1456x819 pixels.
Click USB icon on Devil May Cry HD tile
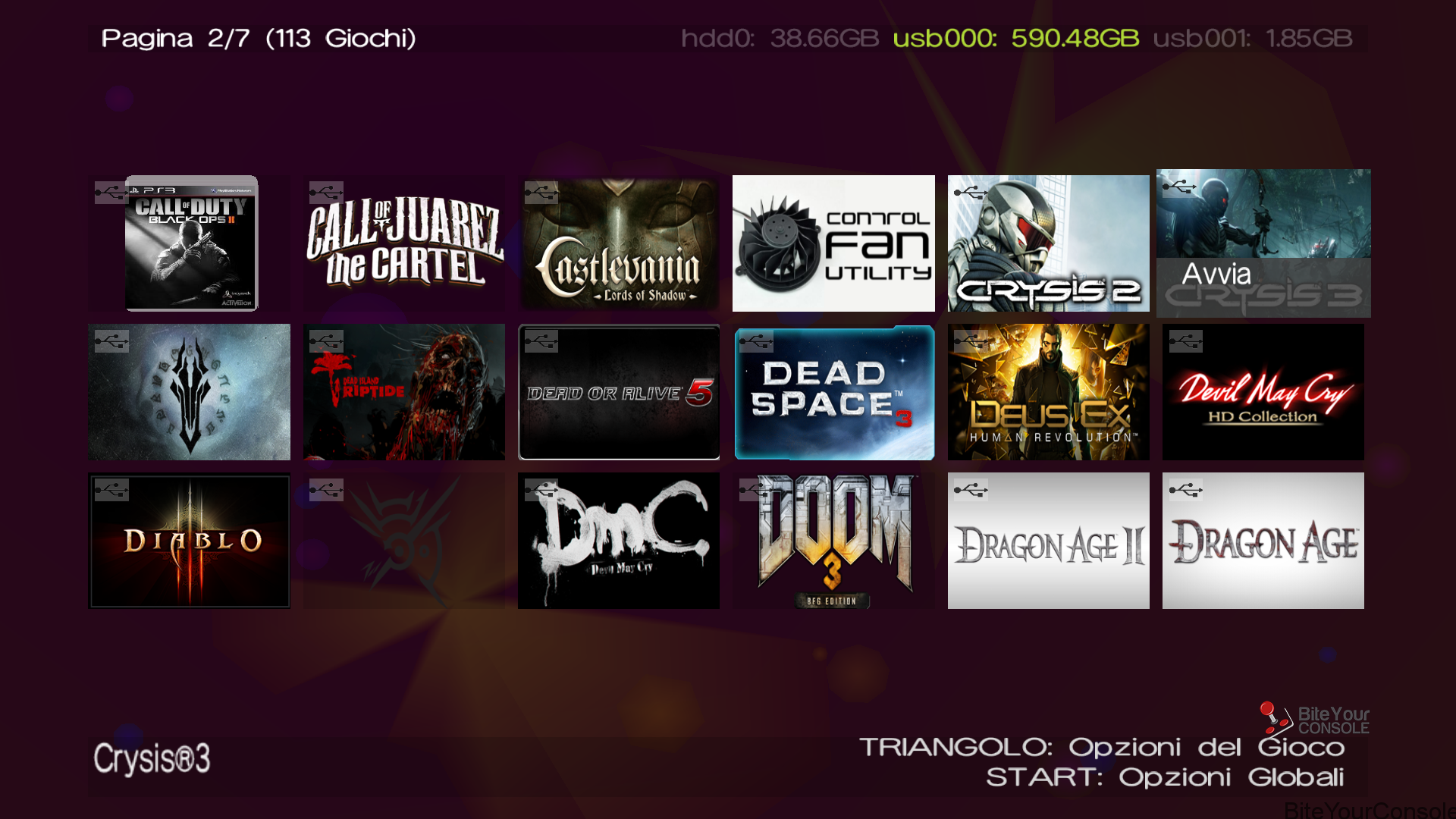(1186, 341)
